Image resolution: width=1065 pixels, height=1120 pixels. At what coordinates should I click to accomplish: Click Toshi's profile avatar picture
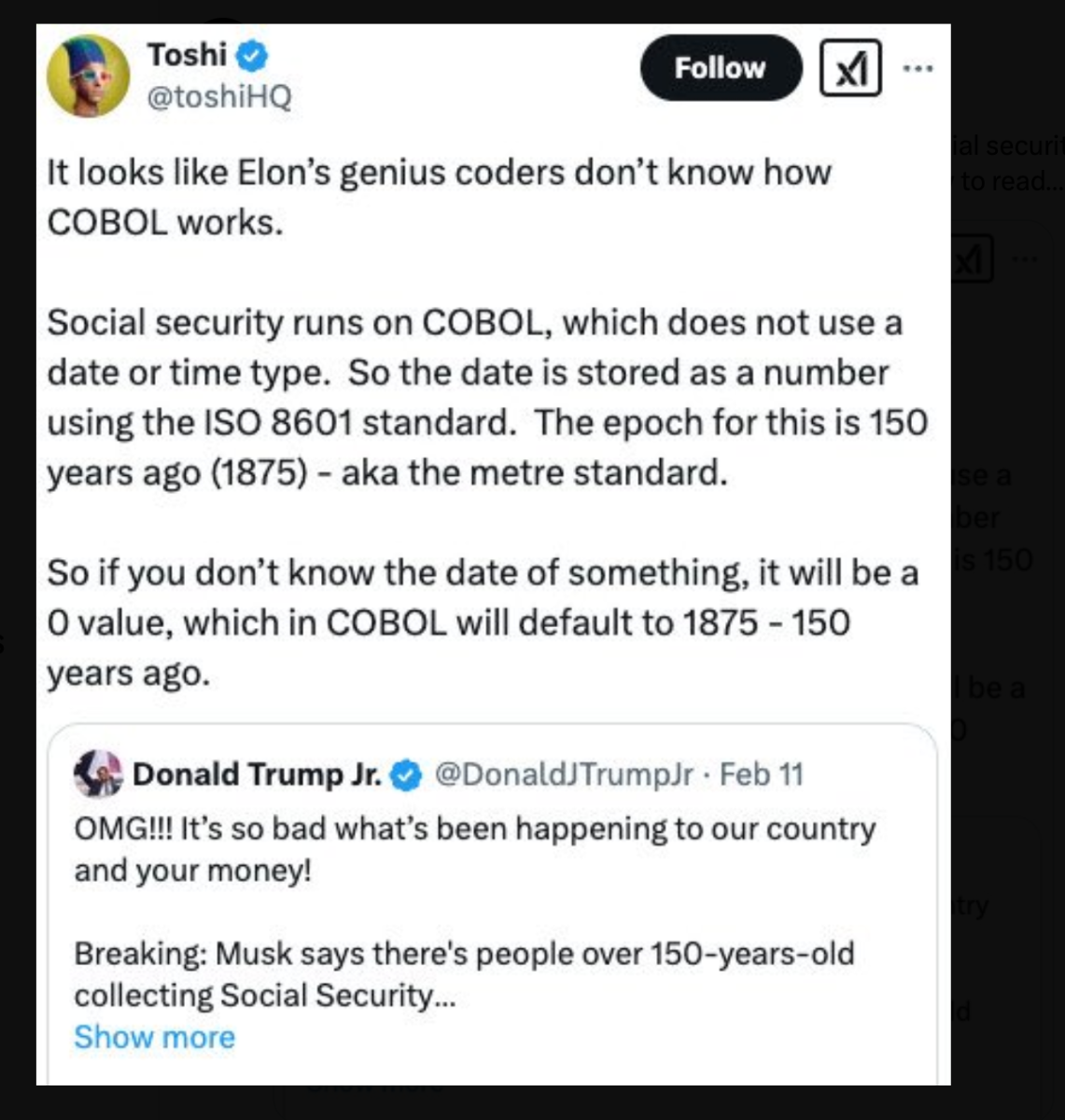(x=88, y=76)
